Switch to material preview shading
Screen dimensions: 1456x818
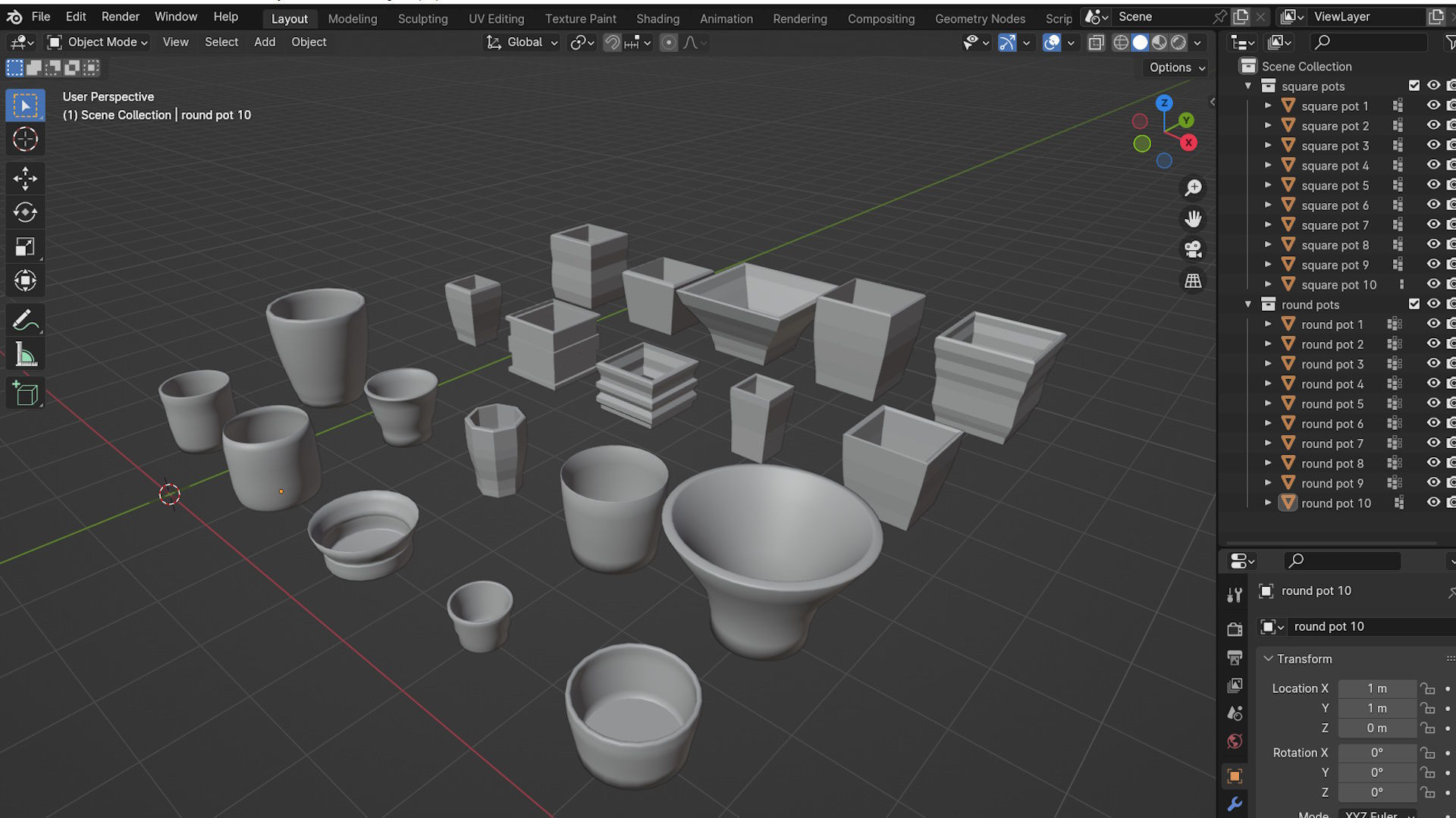1159,42
